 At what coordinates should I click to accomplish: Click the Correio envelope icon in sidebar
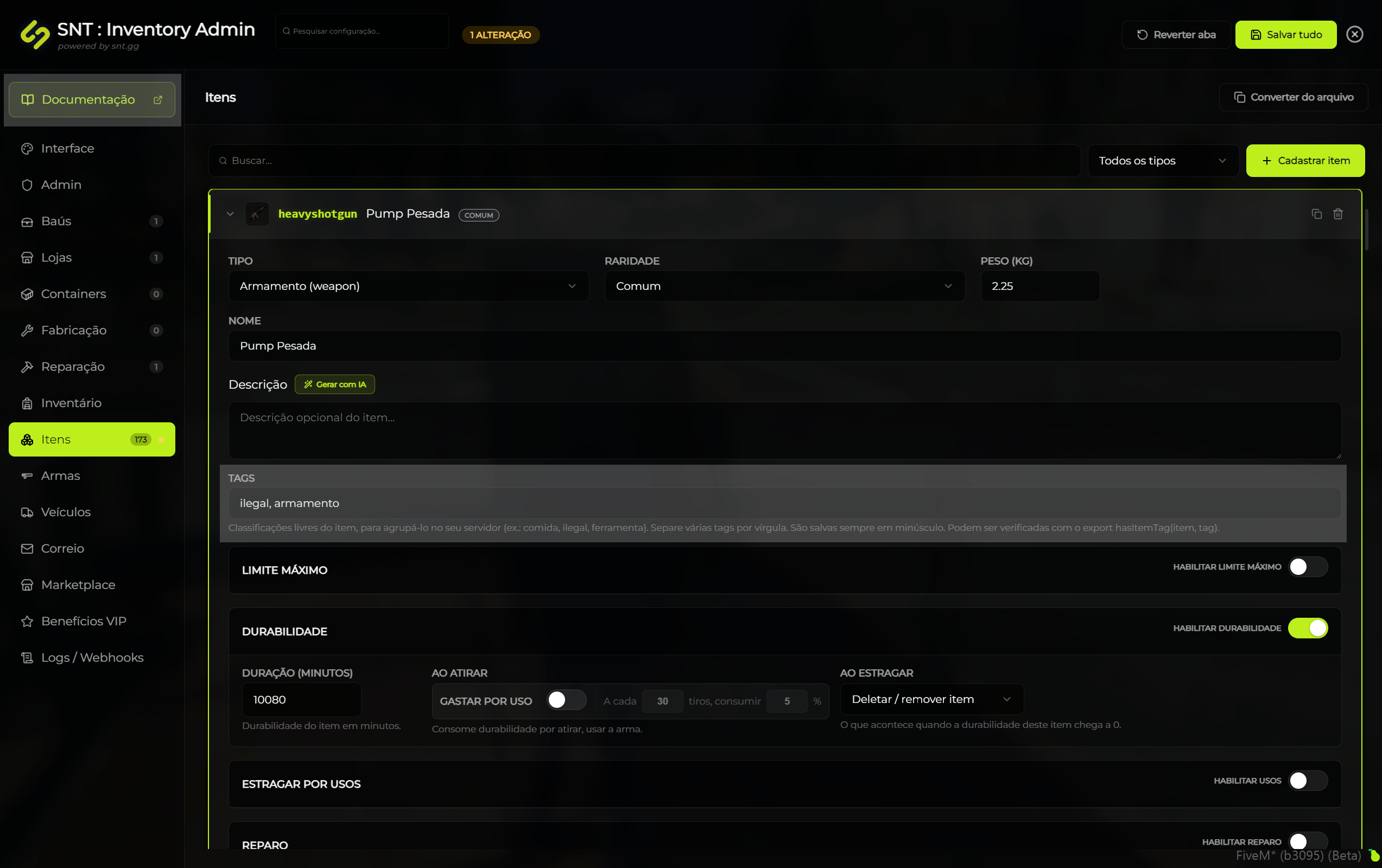(27, 549)
